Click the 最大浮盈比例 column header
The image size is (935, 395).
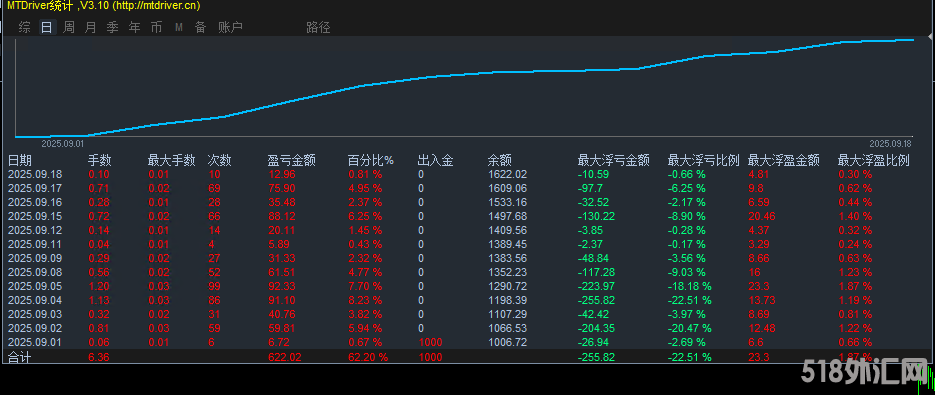pos(874,161)
